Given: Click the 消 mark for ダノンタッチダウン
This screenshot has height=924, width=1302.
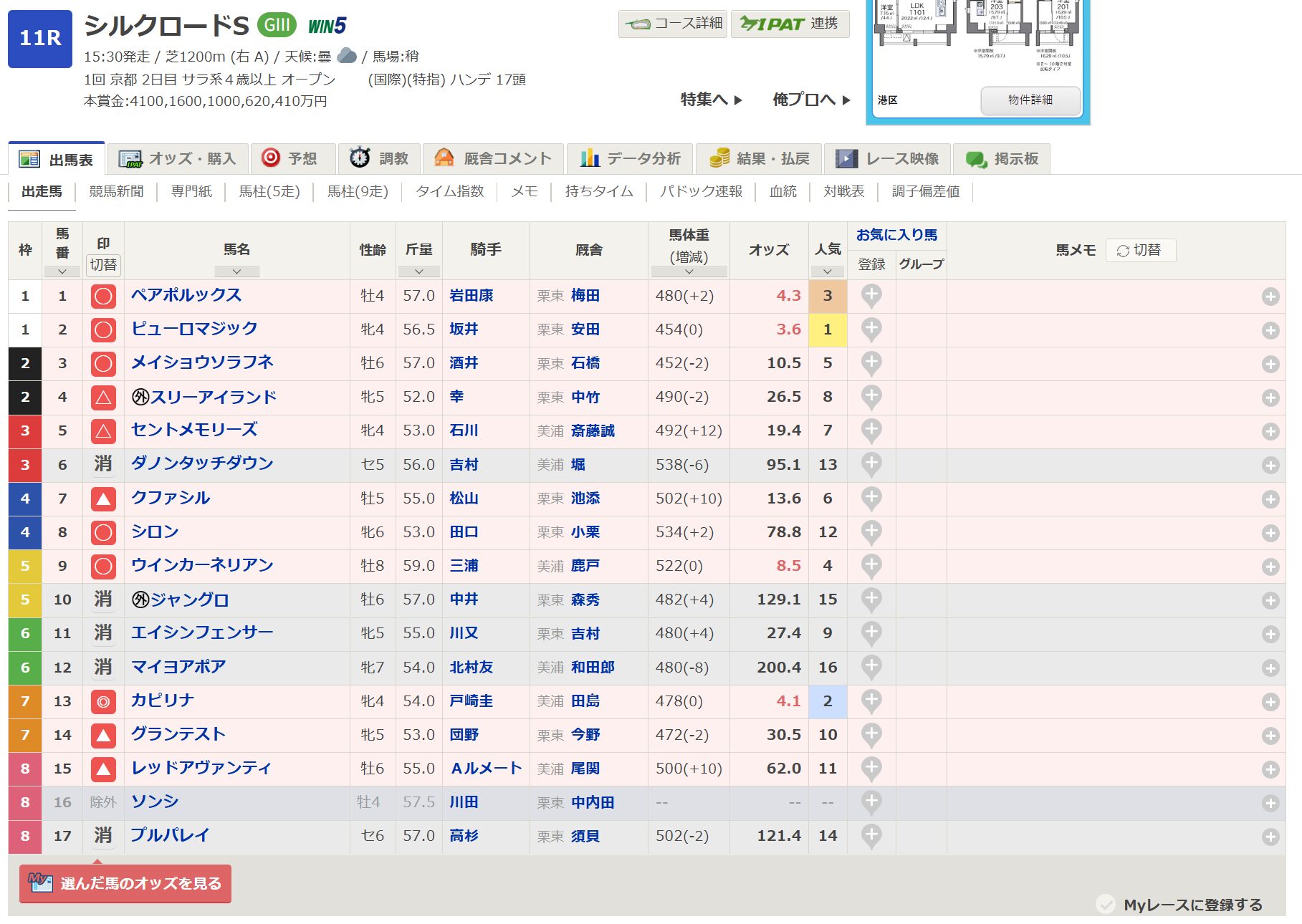Looking at the screenshot, I should click(x=103, y=464).
